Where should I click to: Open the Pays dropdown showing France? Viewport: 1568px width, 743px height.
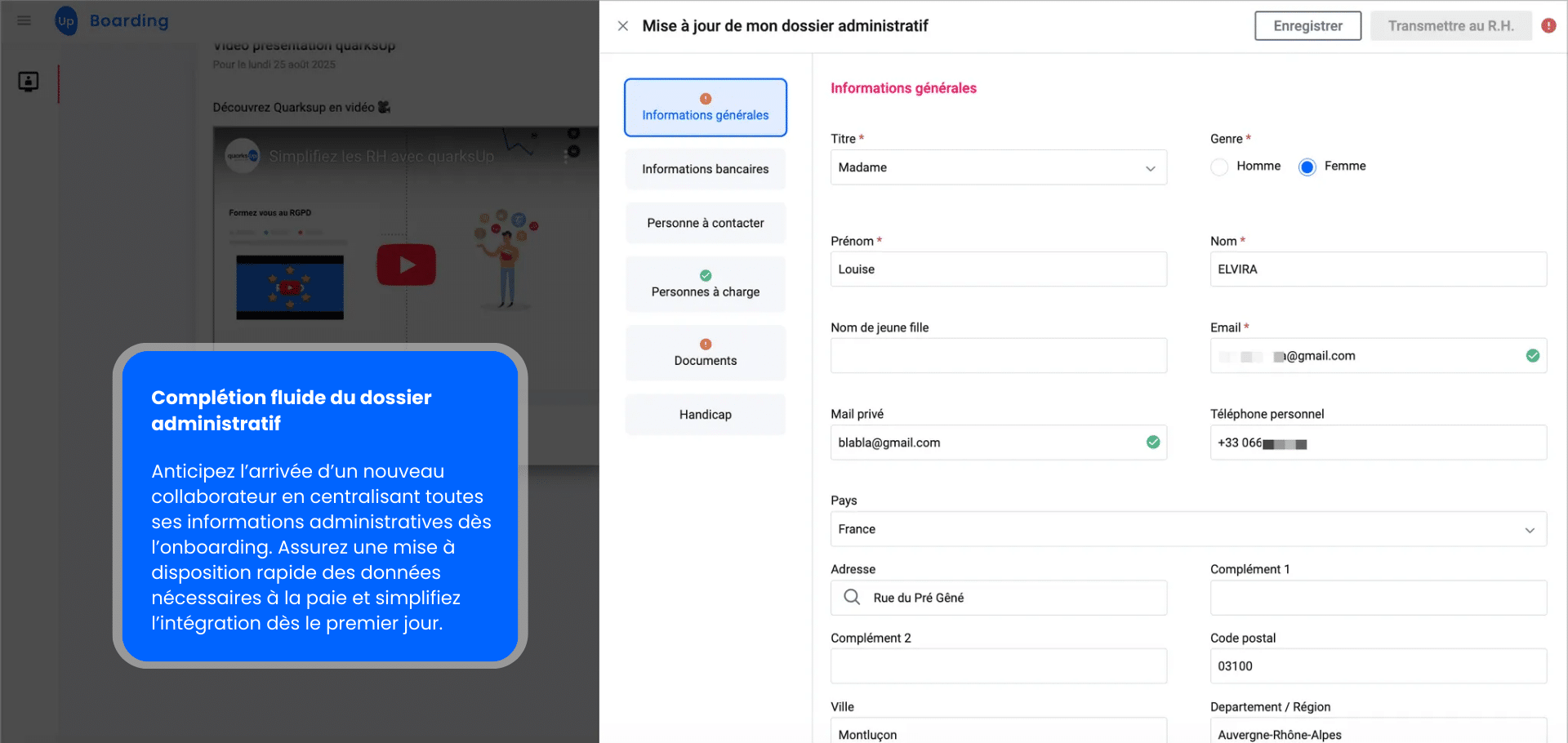click(1188, 529)
